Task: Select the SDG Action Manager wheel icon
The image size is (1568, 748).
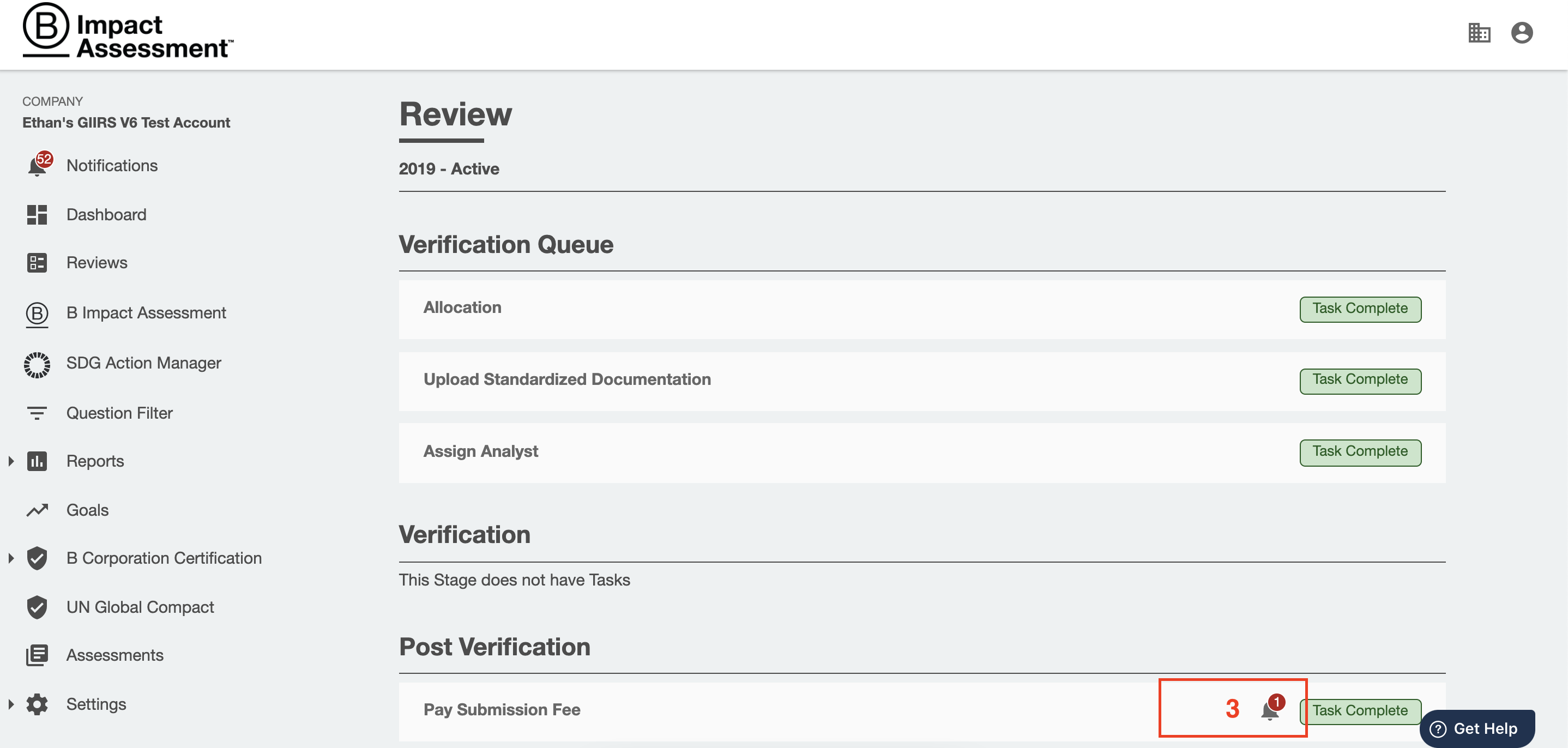Action: (37, 364)
